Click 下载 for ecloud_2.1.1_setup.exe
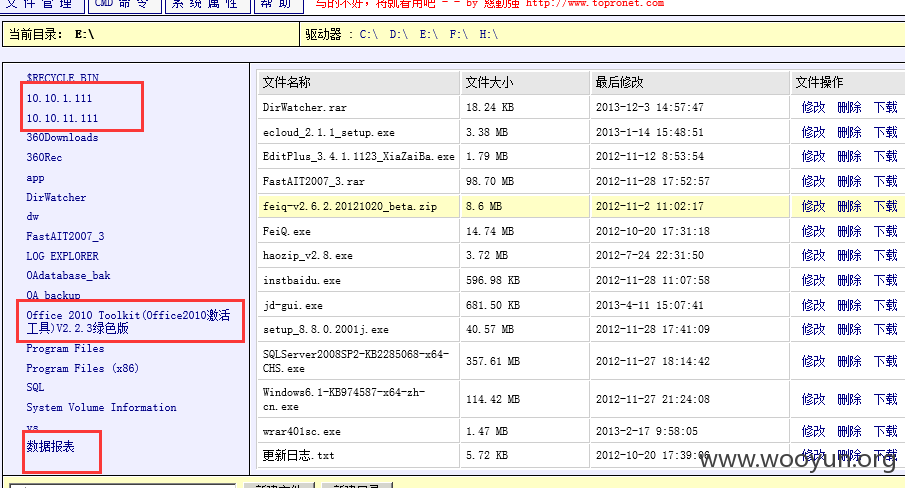Screen dimensions: 905x488 [885, 133]
